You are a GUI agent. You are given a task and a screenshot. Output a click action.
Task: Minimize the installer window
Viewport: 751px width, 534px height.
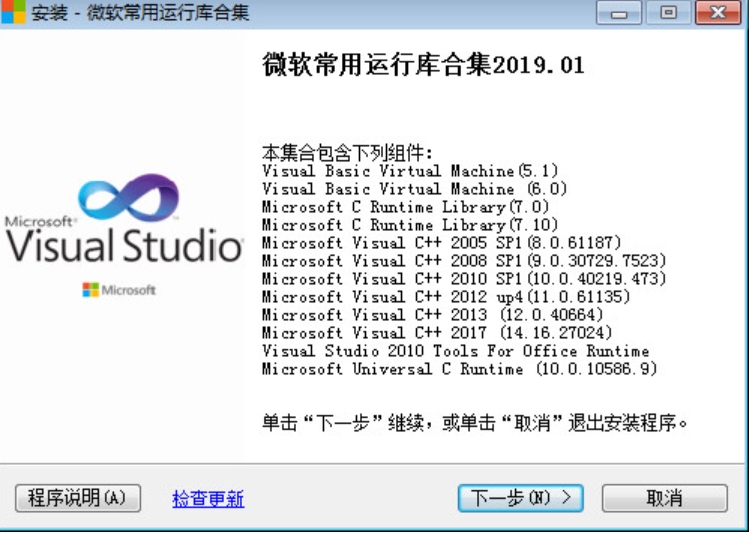click(x=618, y=12)
